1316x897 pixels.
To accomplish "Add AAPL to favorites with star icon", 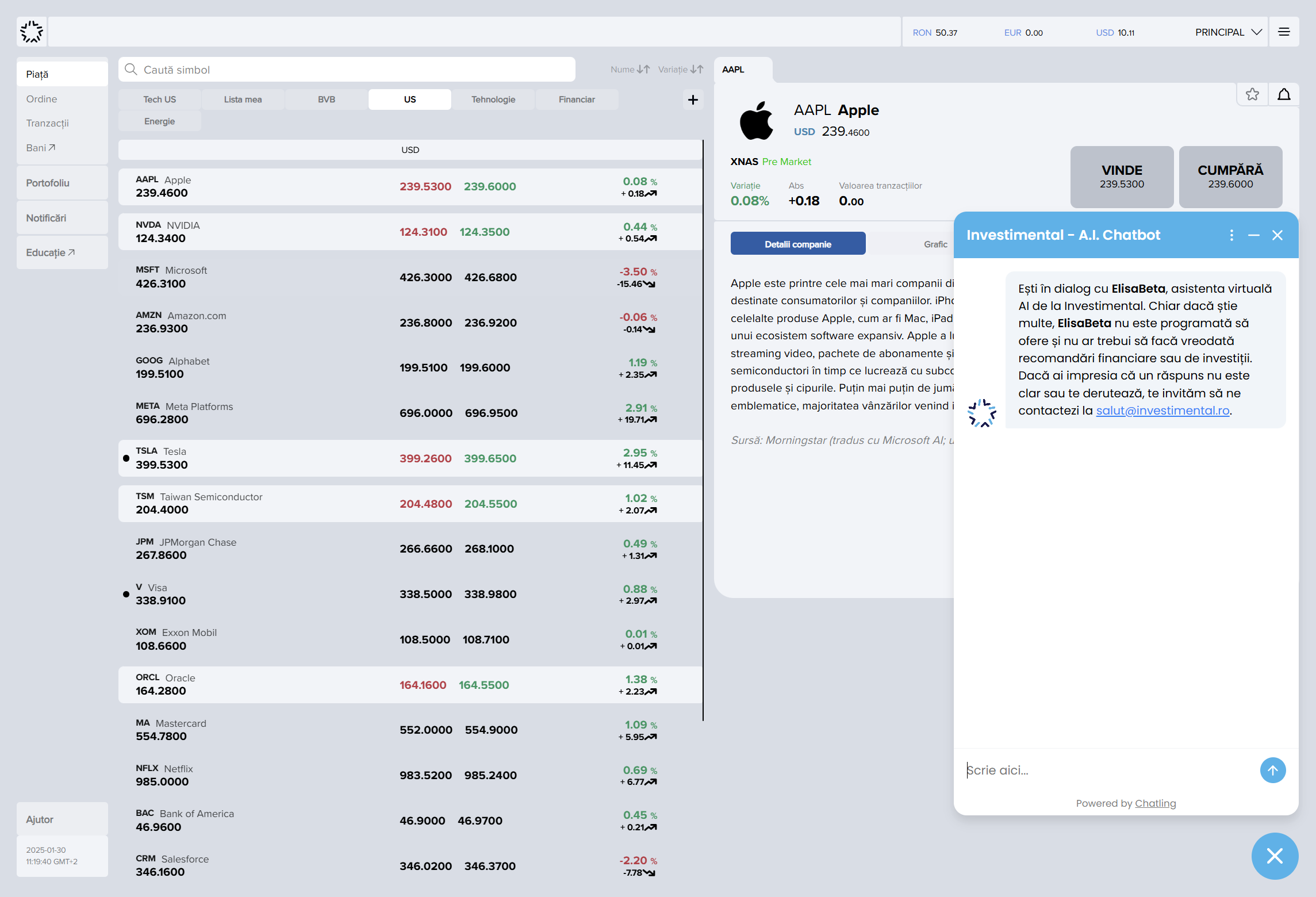I will pyautogui.click(x=1252, y=94).
